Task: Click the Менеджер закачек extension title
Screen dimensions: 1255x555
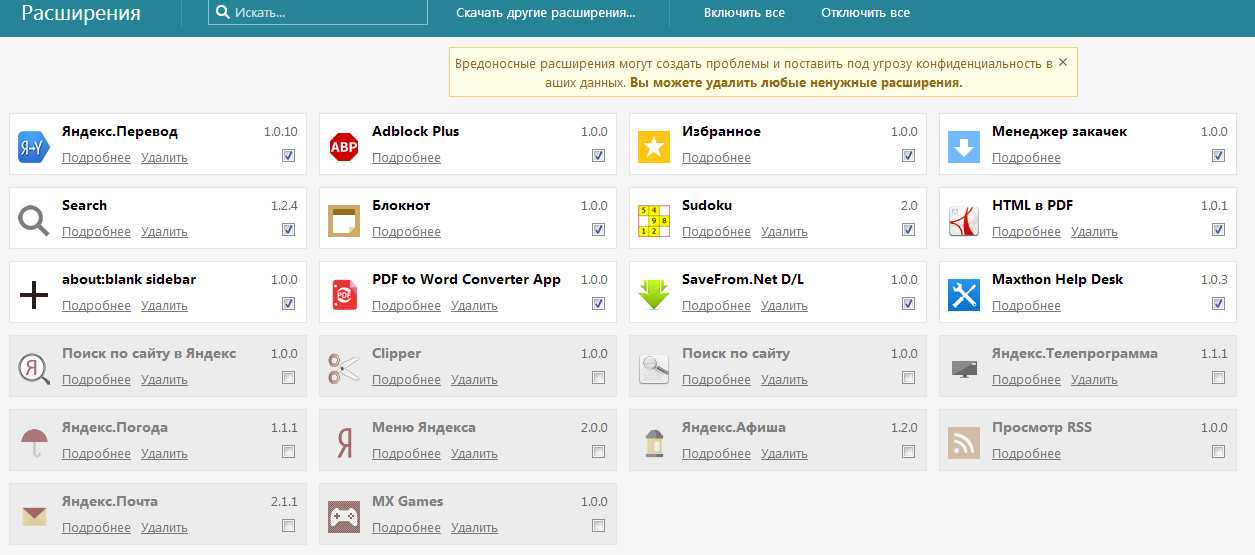Action: tap(1059, 132)
